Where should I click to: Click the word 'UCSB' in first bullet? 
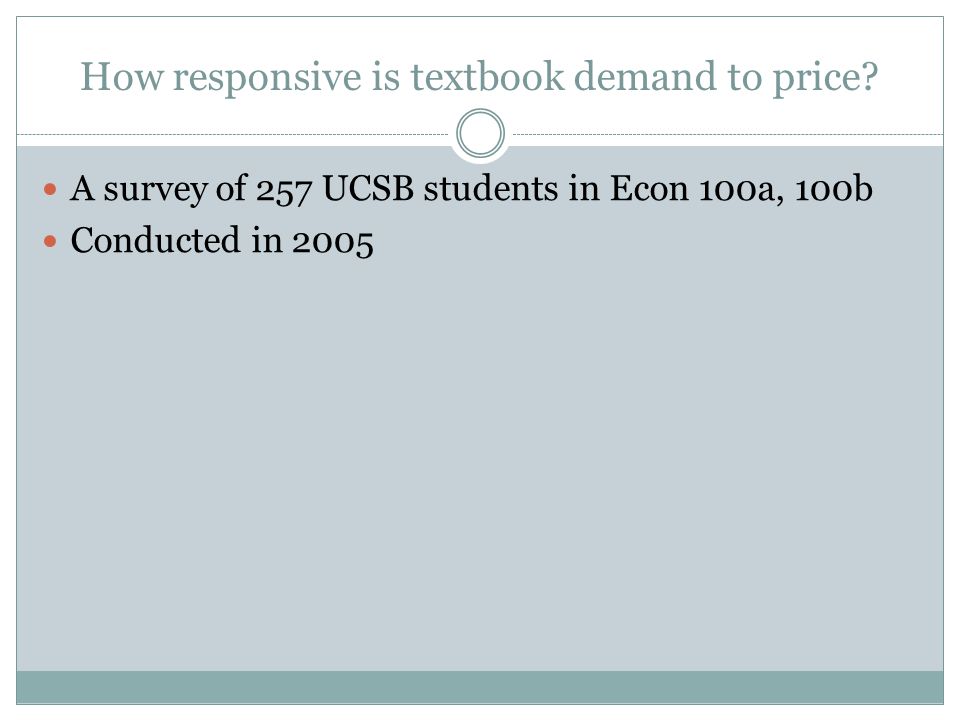(368, 189)
